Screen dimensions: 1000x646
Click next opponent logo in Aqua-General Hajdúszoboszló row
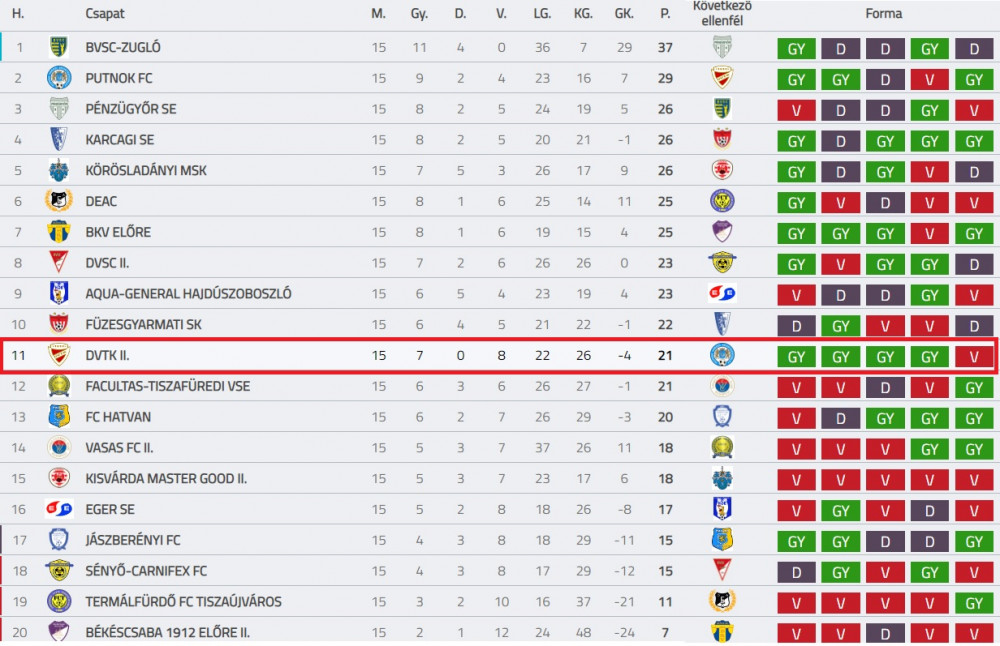pos(722,293)
